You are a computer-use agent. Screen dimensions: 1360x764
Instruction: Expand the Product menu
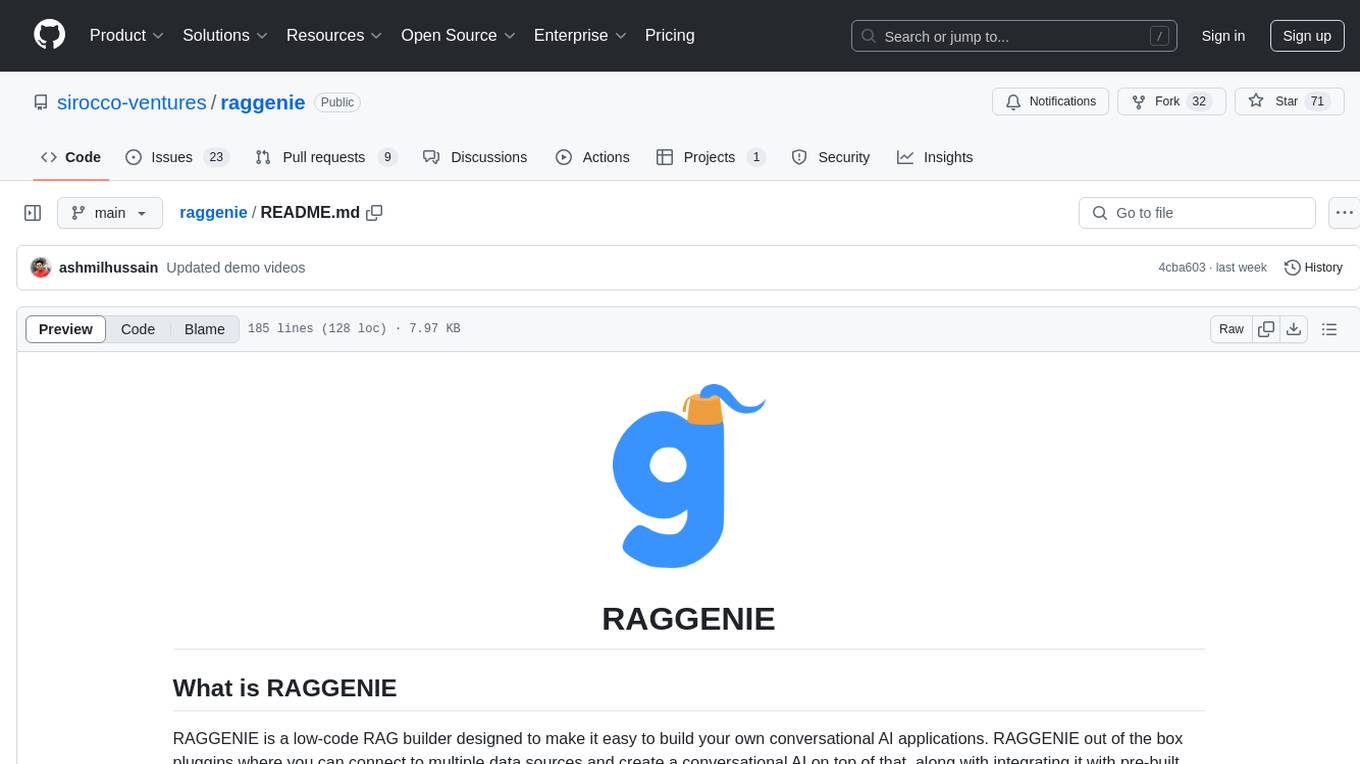127,35
